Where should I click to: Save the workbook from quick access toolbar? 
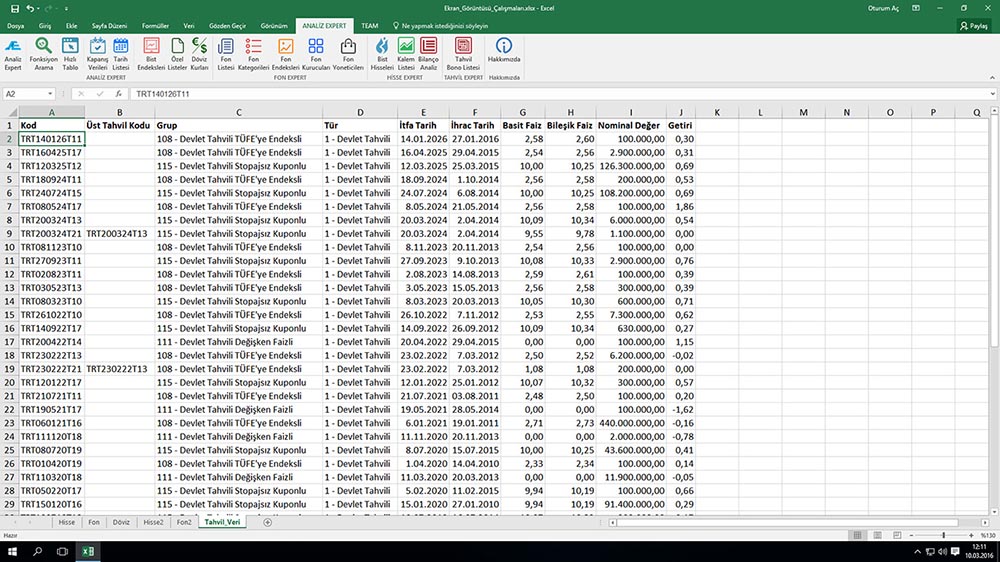(x=15, y=8)
